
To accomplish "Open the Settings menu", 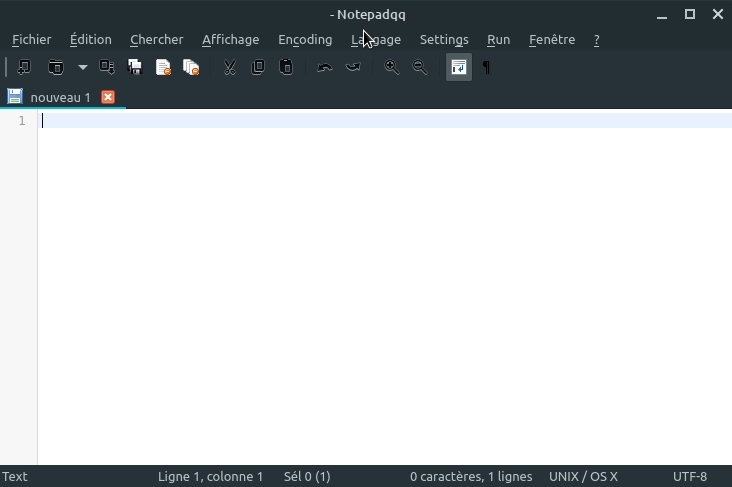I will click(444, 40).
